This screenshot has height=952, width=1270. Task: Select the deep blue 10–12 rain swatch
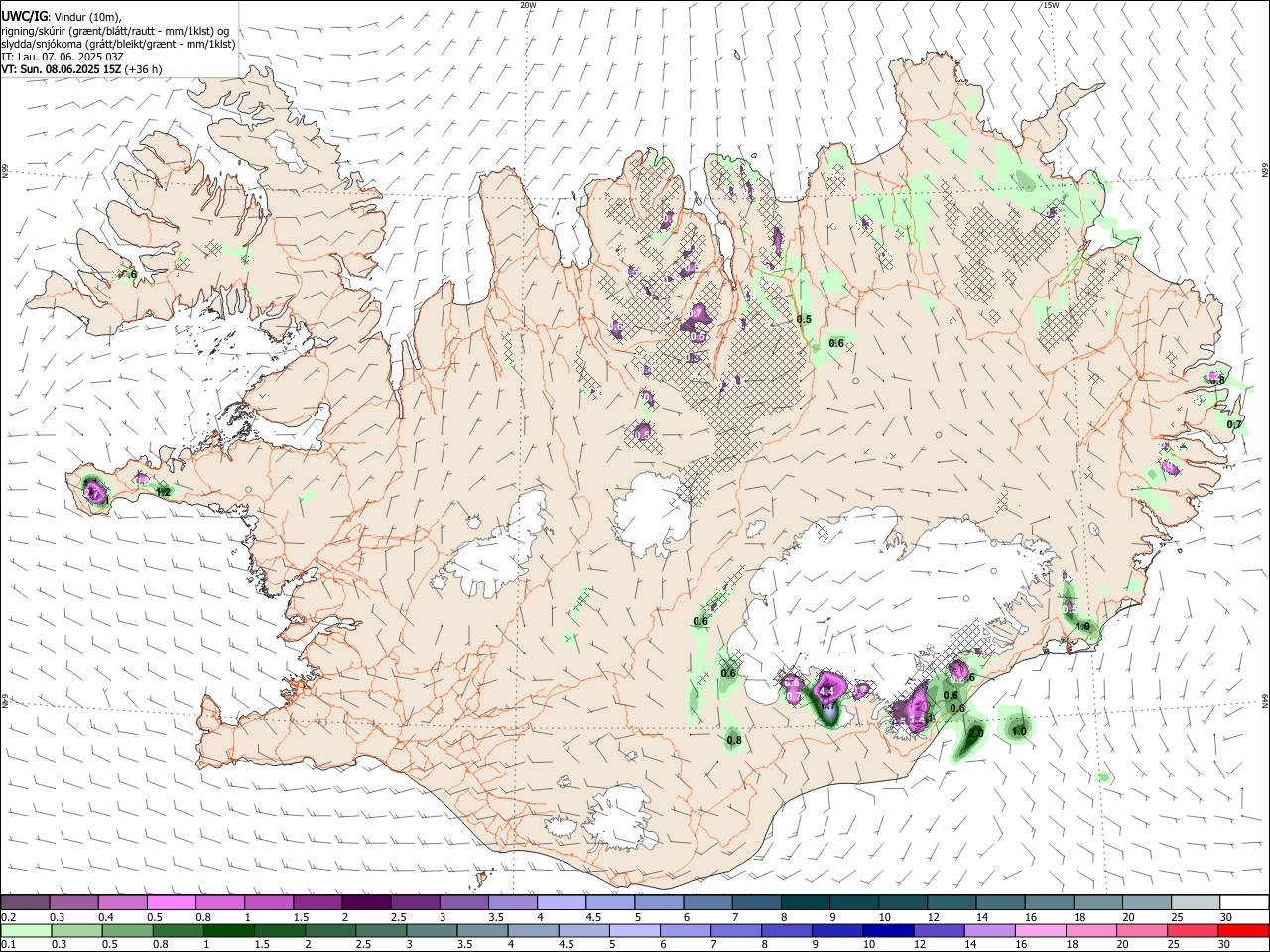[x=887, y=931]
